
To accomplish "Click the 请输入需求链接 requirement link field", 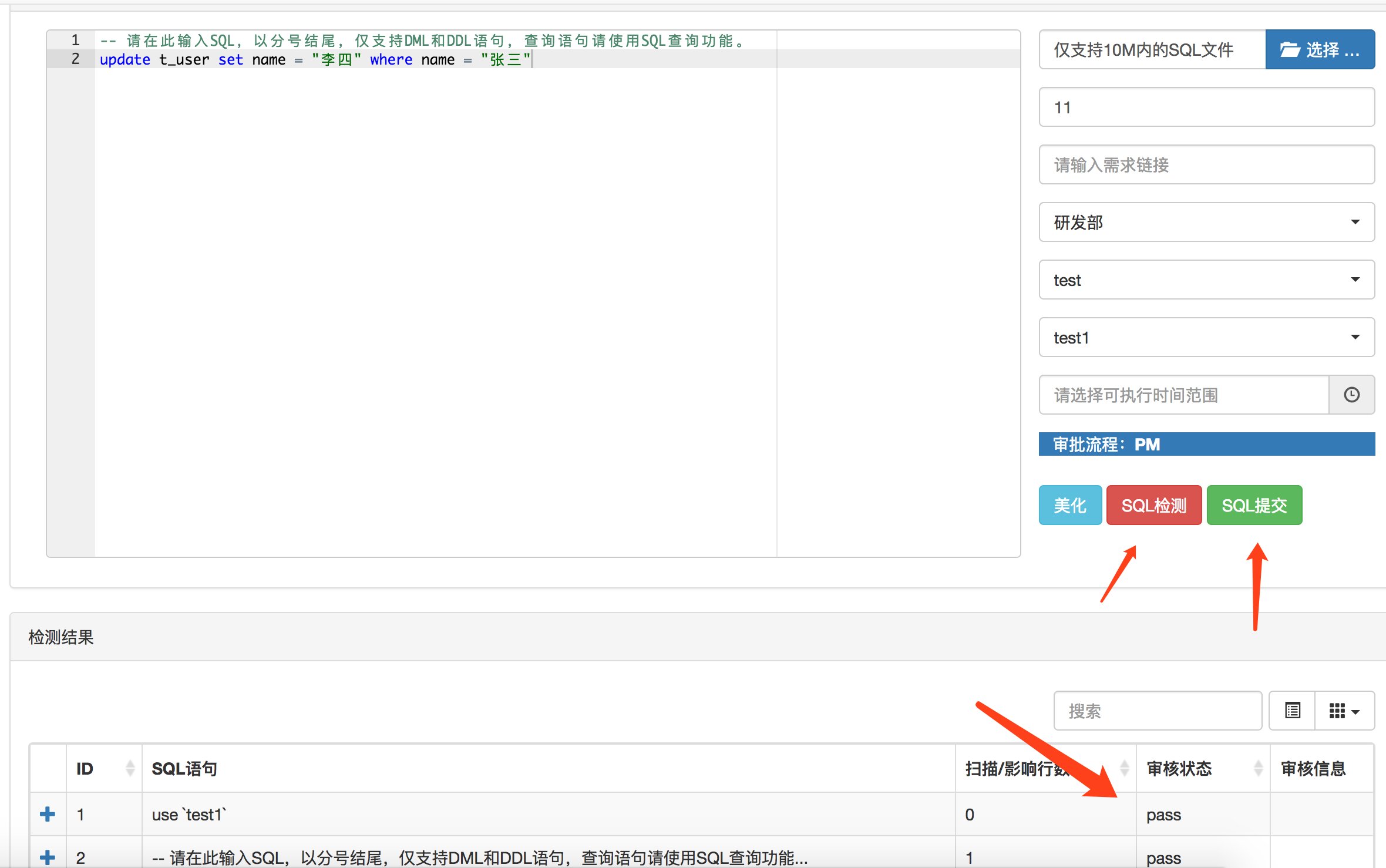I will click(x=1206, y=164).
